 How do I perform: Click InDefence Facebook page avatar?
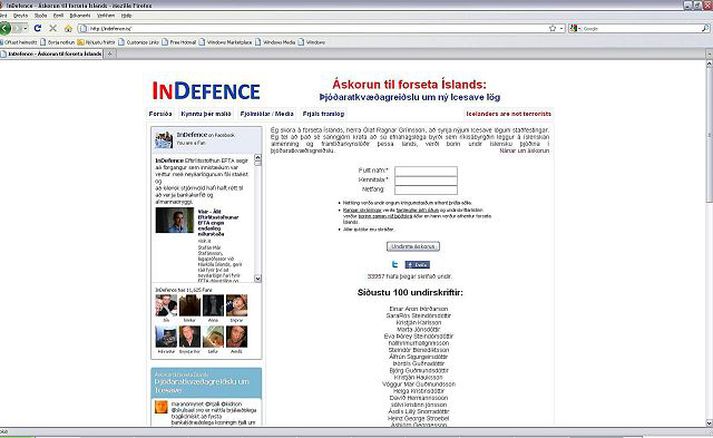pyautogui.click(x=164, y=139)
